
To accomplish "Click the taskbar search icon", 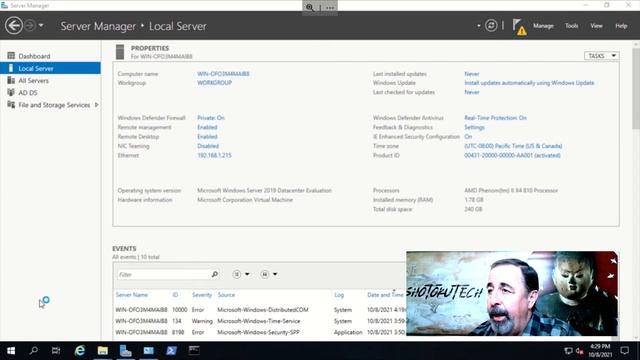I will tap(34, 351).
